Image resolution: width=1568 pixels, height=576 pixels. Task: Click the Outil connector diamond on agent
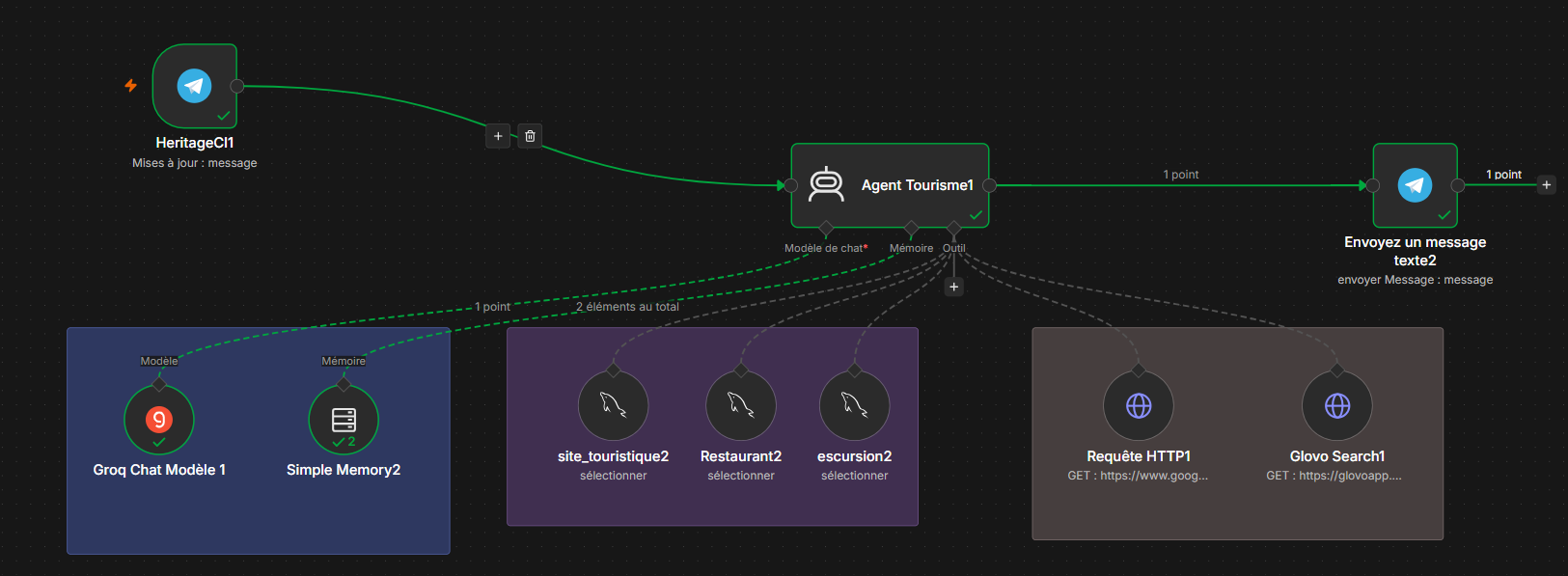point(954,229)
